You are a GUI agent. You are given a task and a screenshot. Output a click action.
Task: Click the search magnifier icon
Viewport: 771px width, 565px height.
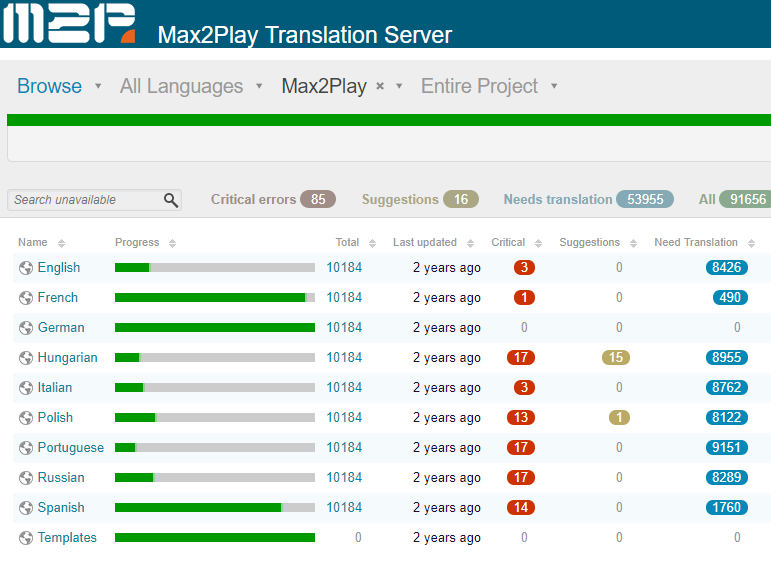[171, 200]
